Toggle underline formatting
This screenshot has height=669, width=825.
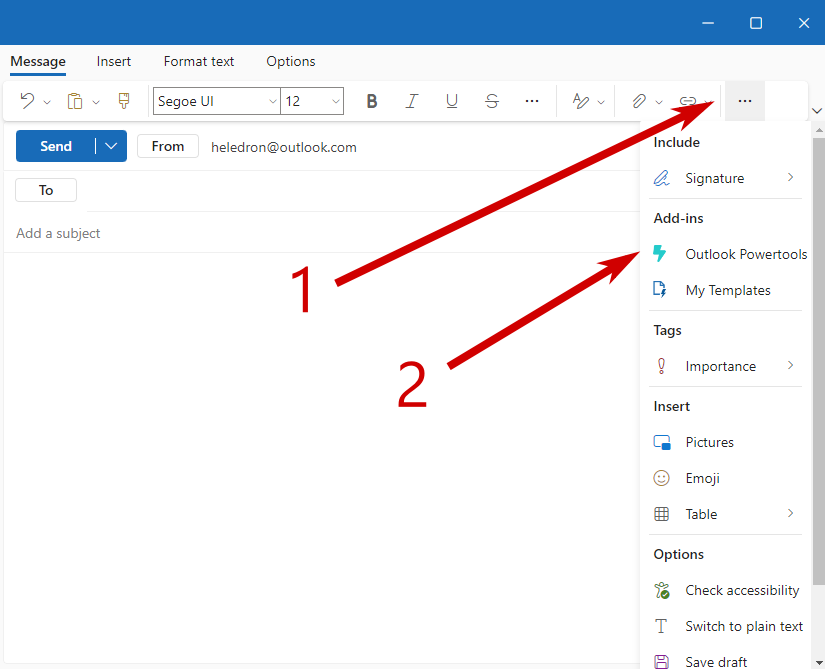451,101
